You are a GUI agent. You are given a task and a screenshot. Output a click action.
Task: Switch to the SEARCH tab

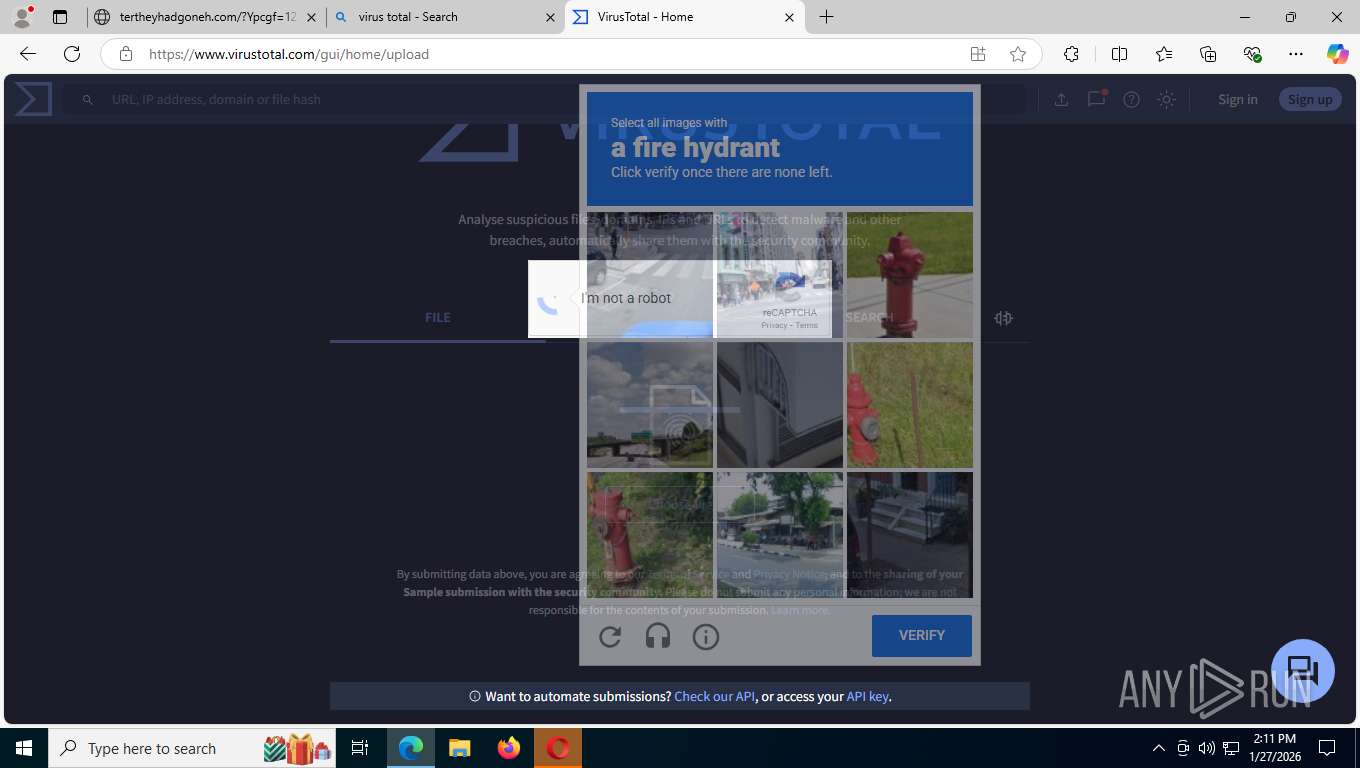tap(869, 317)
